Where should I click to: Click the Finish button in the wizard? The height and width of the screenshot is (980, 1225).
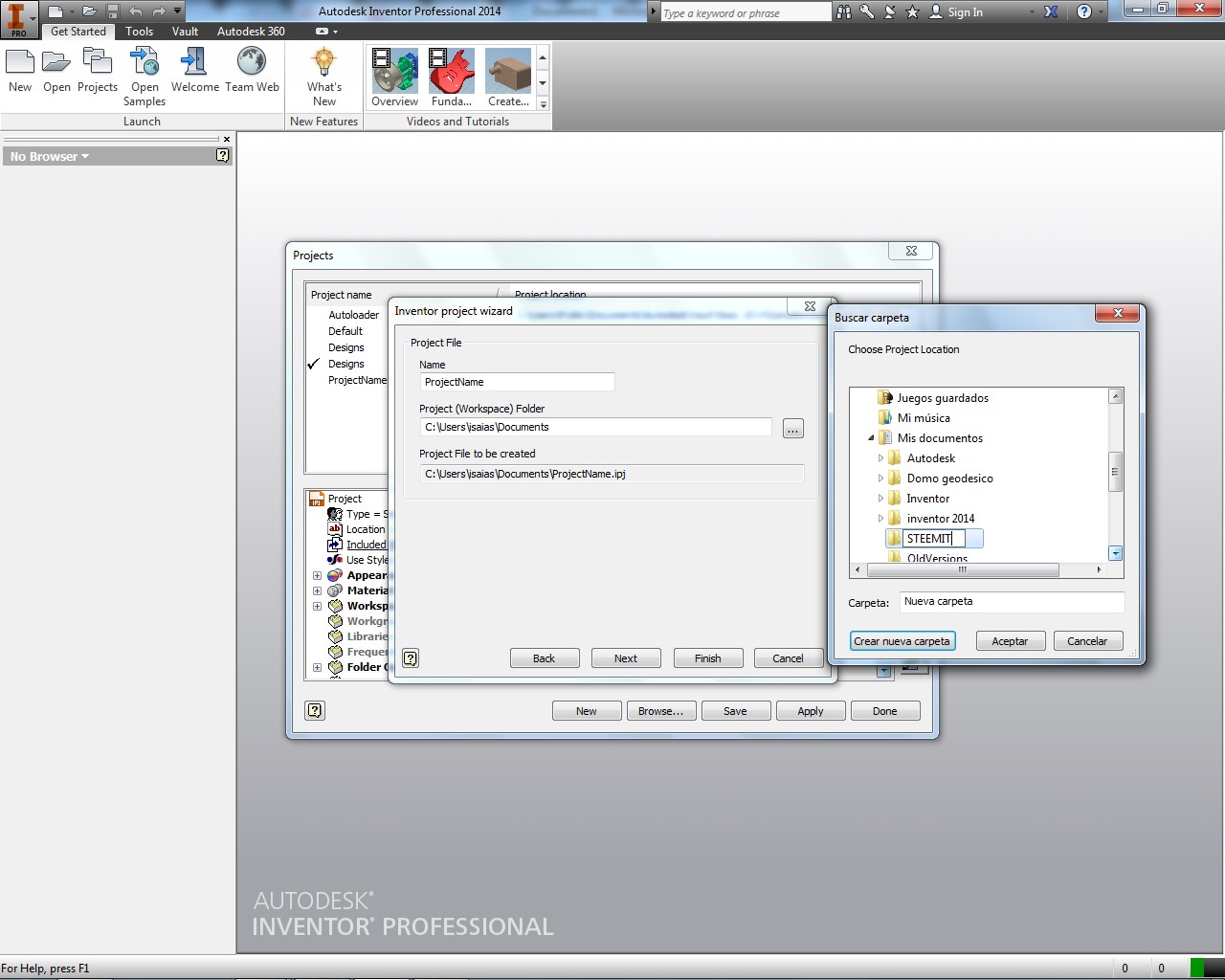coord(707,658)
